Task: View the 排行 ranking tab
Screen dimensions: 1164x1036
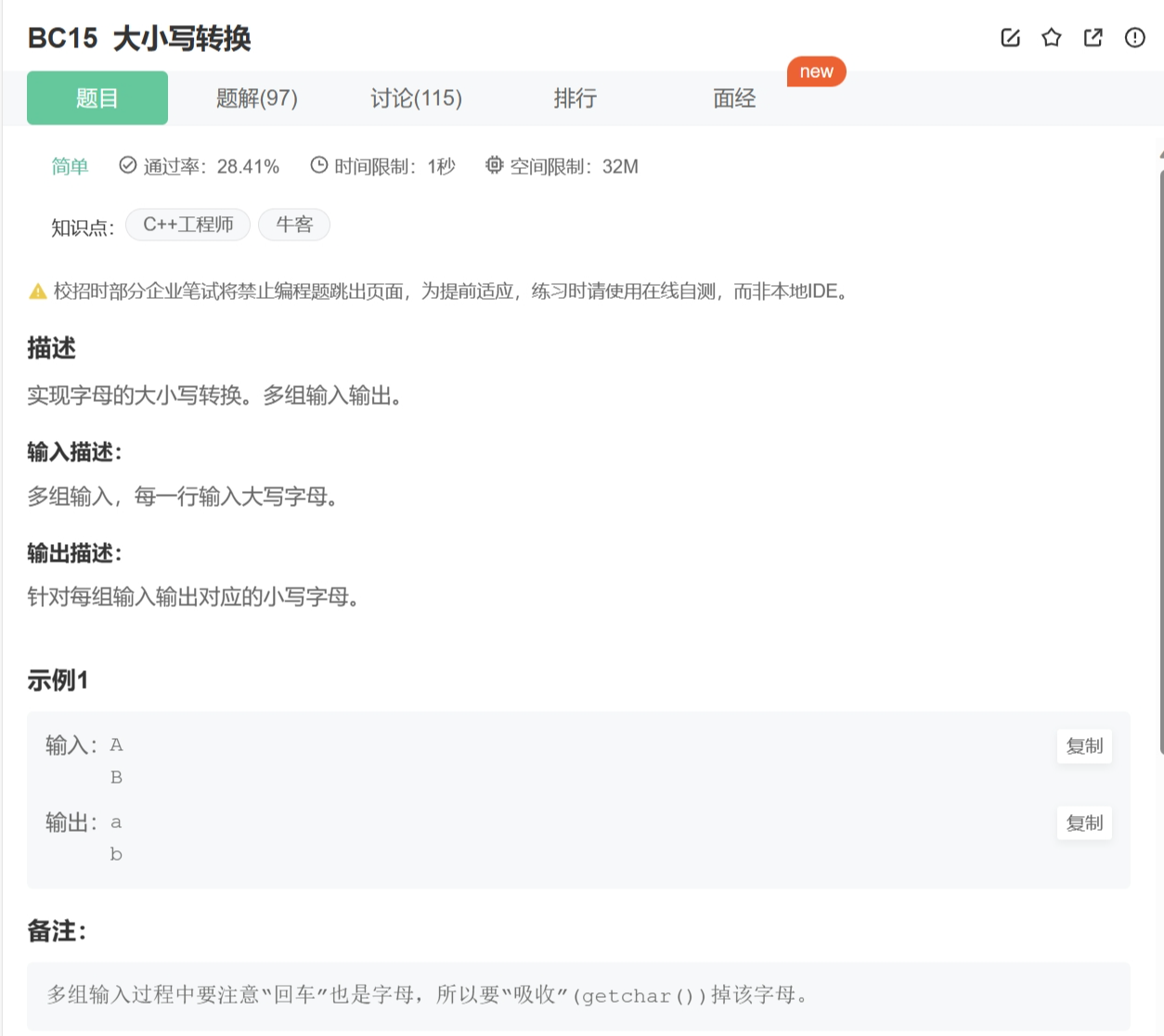Action: pos(576,98)
